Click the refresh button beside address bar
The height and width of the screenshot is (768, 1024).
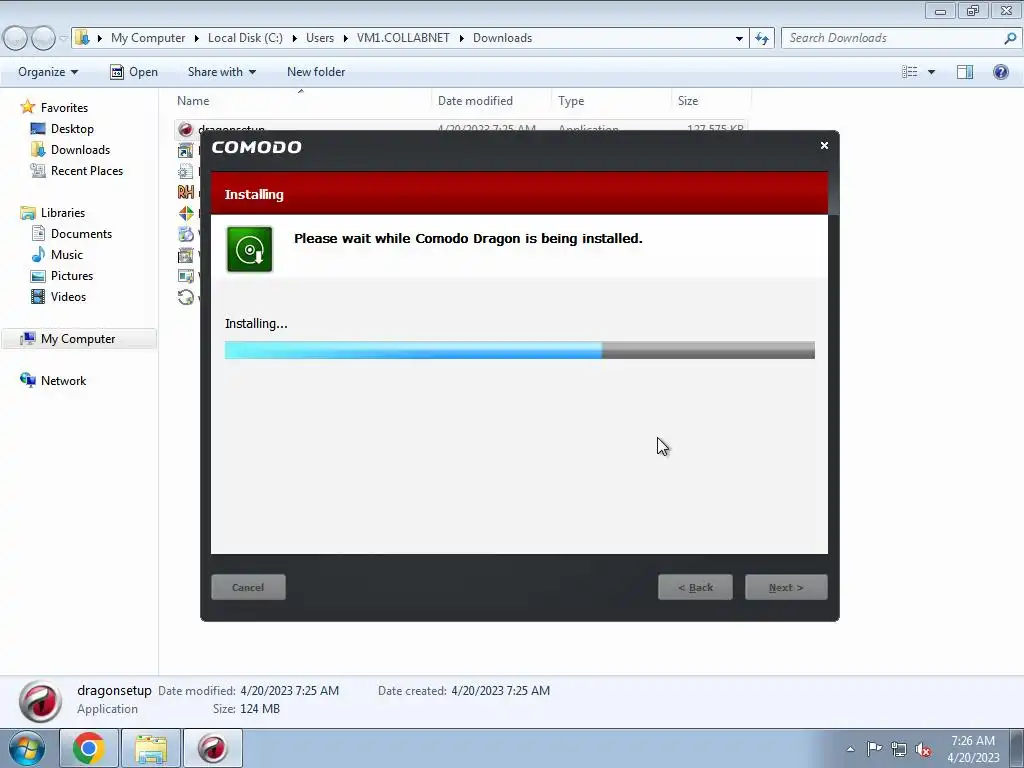[761, 38]
